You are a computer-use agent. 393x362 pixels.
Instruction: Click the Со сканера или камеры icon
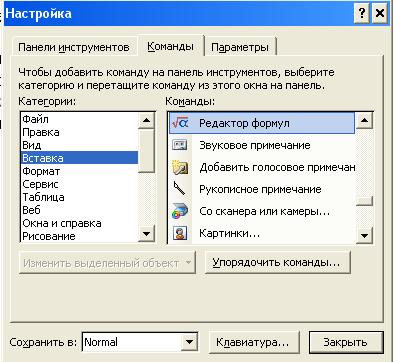[x=180, y=211]
